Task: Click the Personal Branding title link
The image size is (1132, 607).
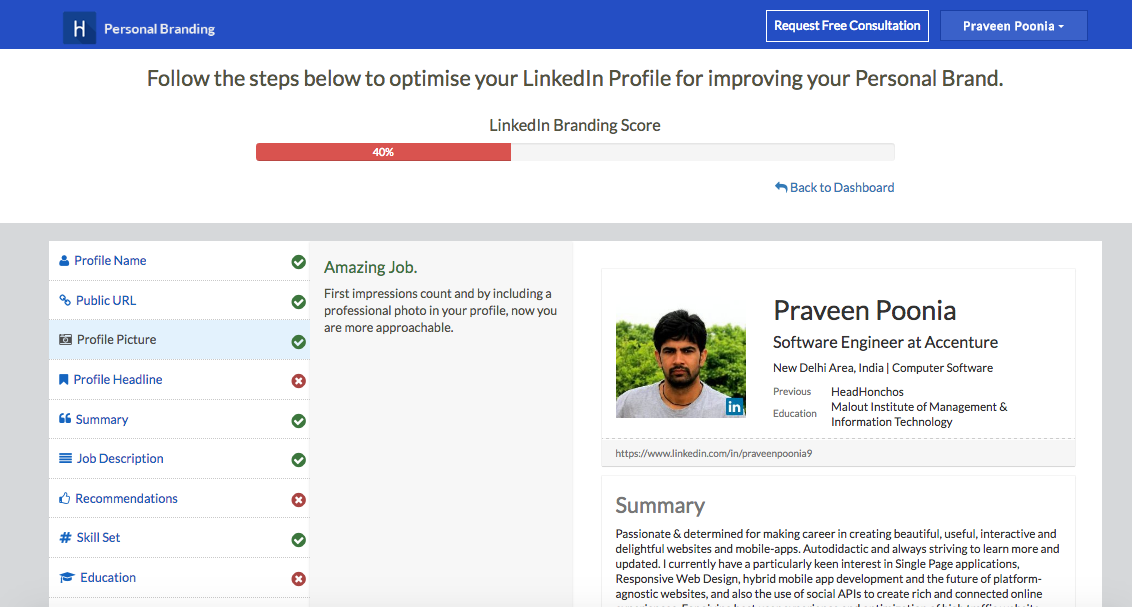Action: click(x=160, y=29)
